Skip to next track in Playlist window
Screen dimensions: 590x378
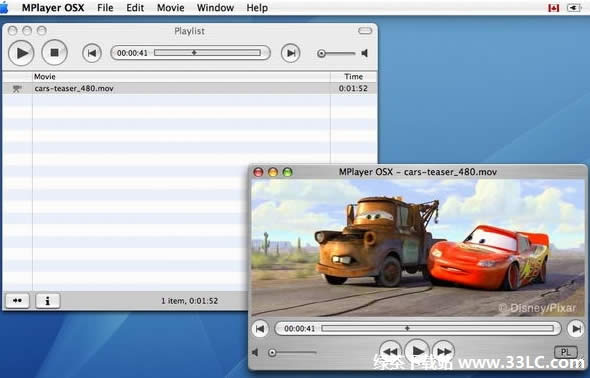[290, 53]
